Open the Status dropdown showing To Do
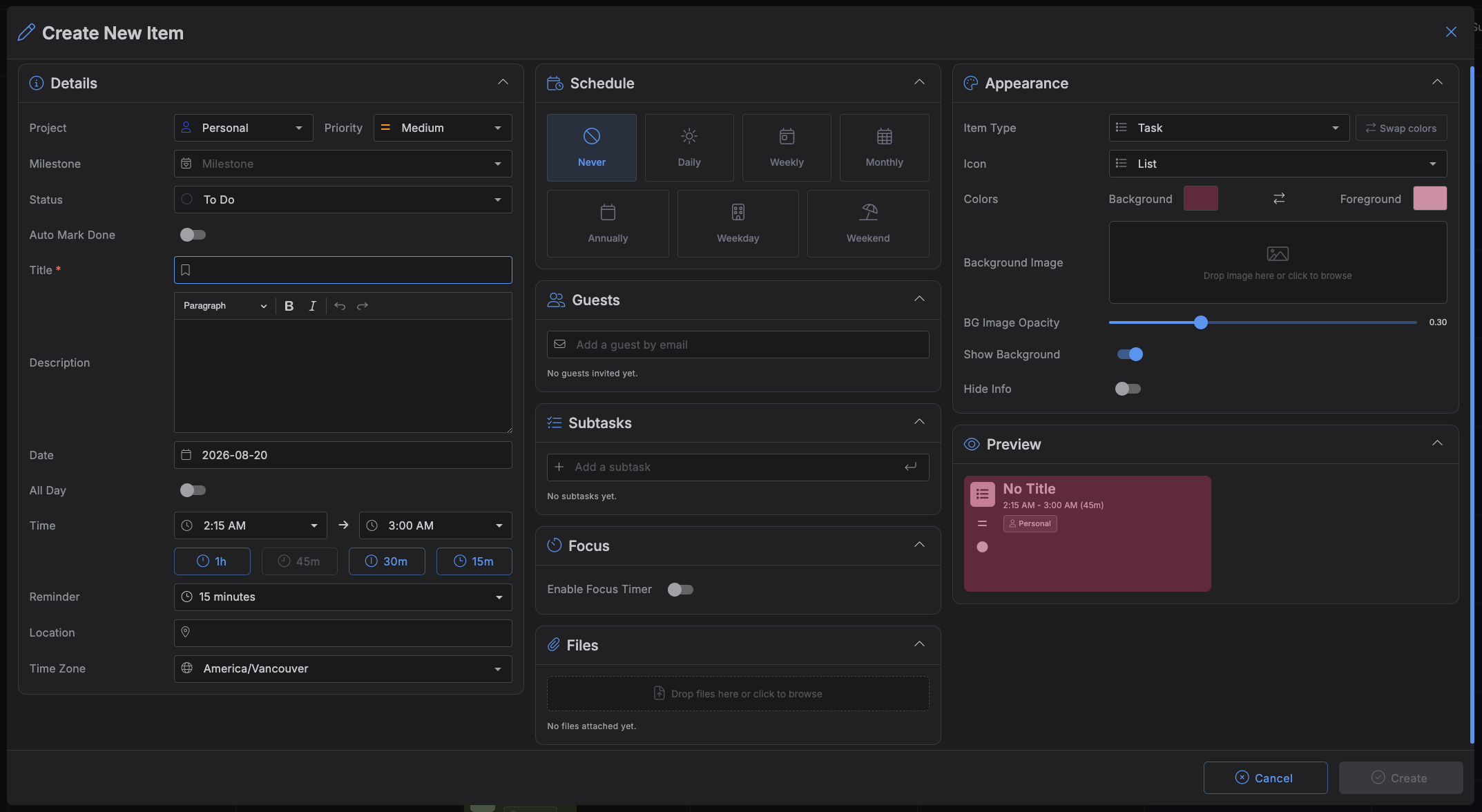1482x812 pixels. [x=343, y=200]
